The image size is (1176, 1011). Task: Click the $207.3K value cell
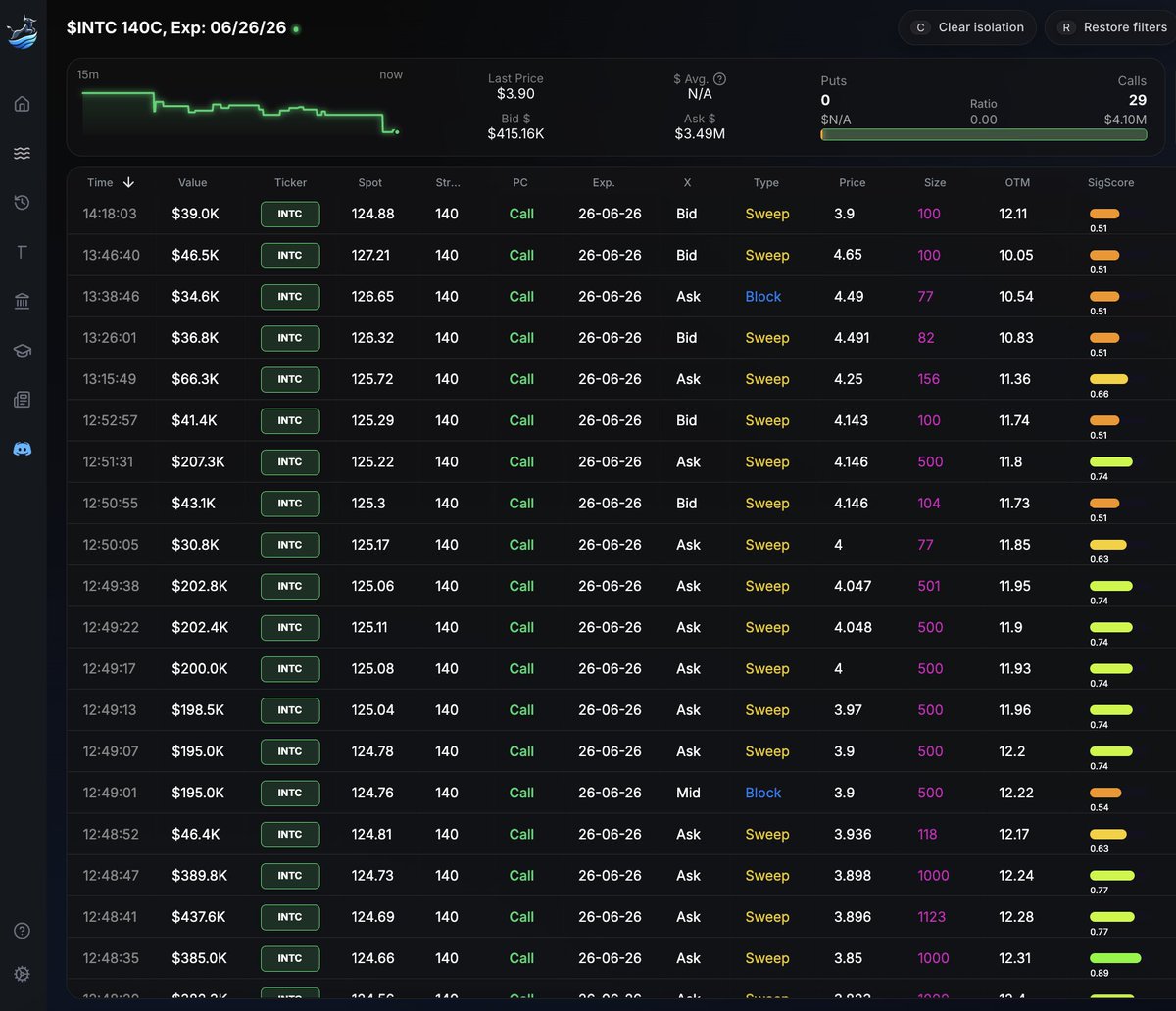pos(198,461)
